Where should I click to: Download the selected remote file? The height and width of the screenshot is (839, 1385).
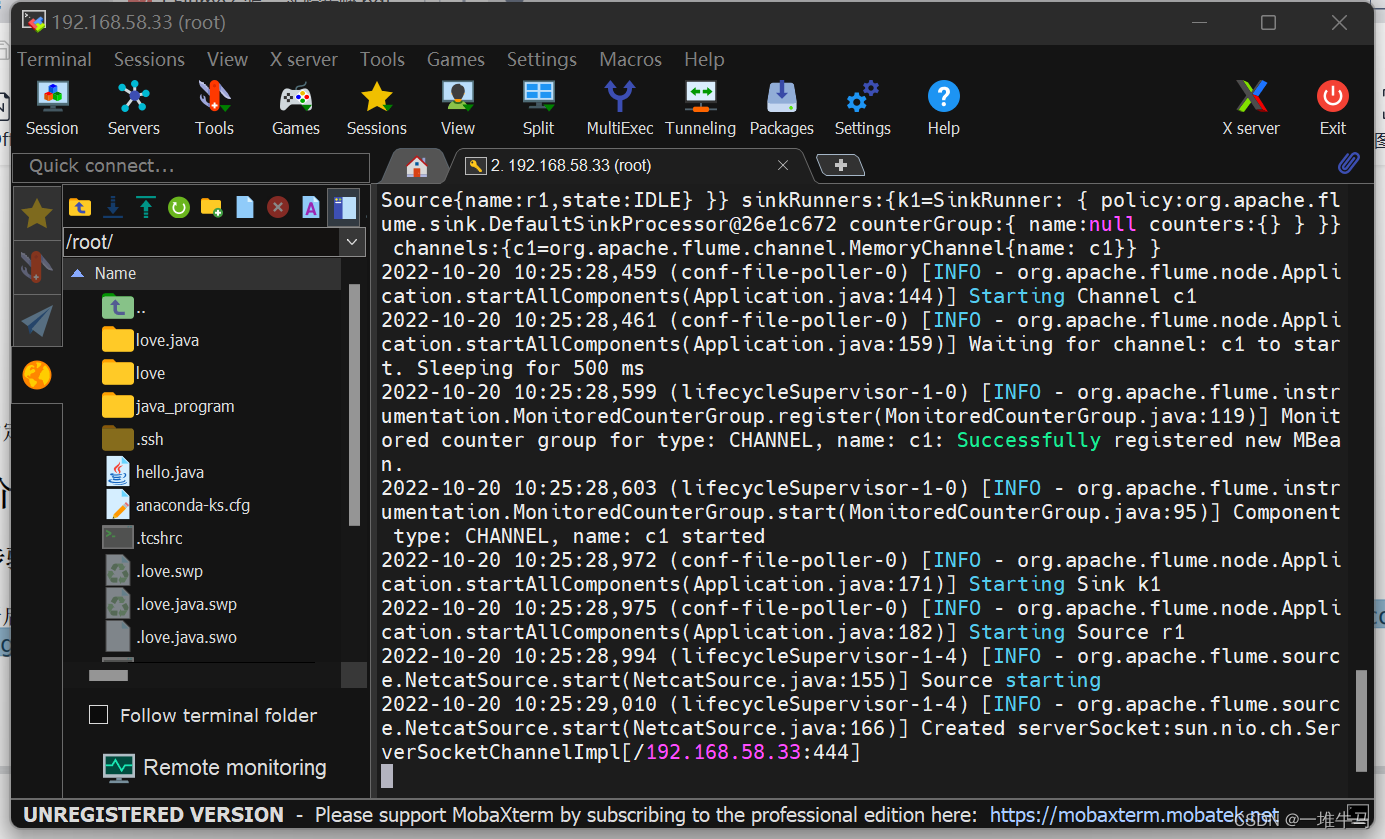tap(113, 207)
